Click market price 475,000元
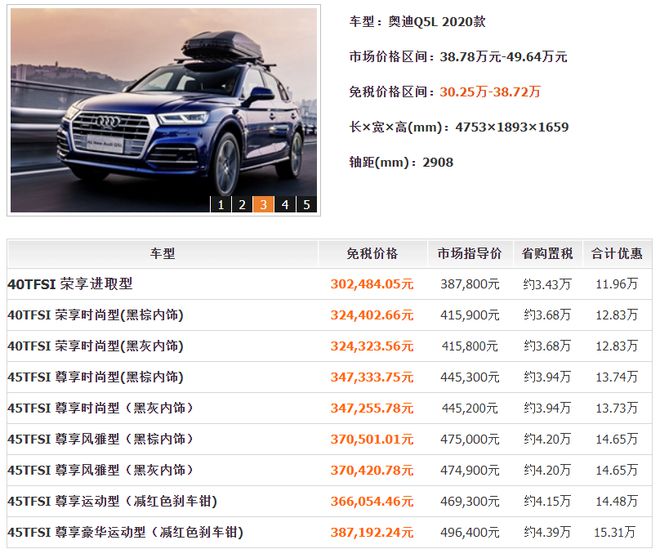The image size is (660, 558). pyautogui.click(x=470, y=439)
